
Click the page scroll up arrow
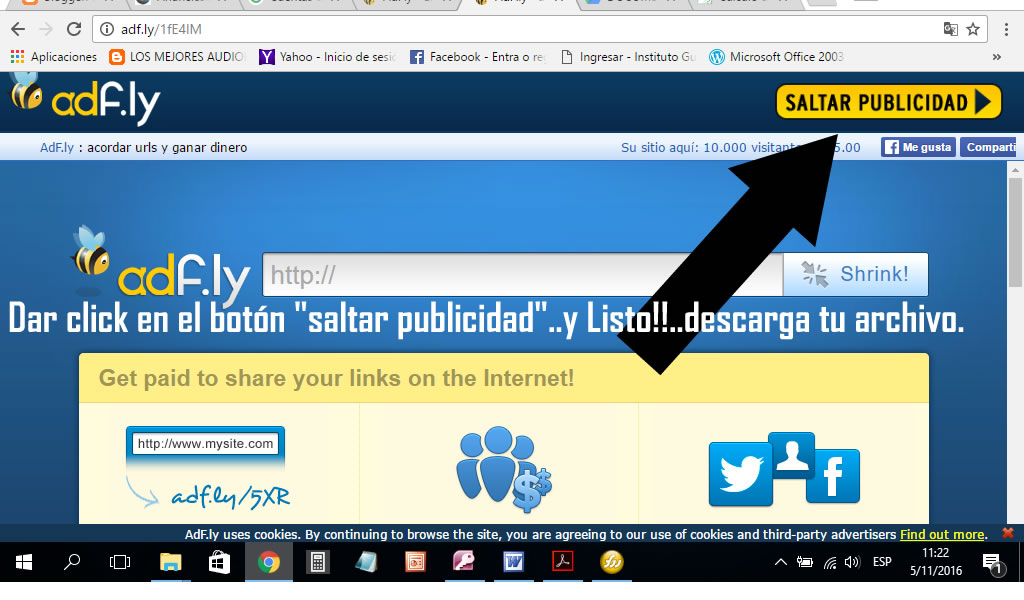pyautogui.click(x=1015, y=170)
